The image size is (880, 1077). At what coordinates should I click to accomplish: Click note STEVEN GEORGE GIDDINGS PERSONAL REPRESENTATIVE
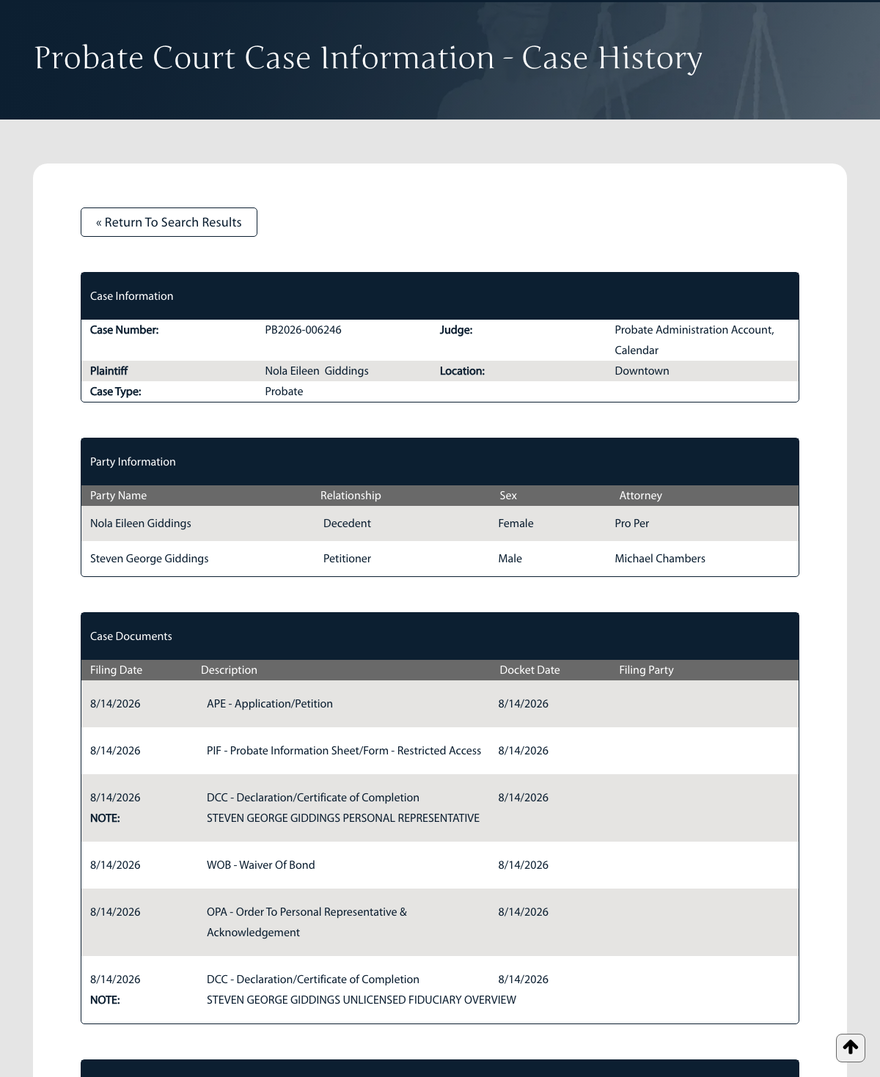[x=343, y=818]
